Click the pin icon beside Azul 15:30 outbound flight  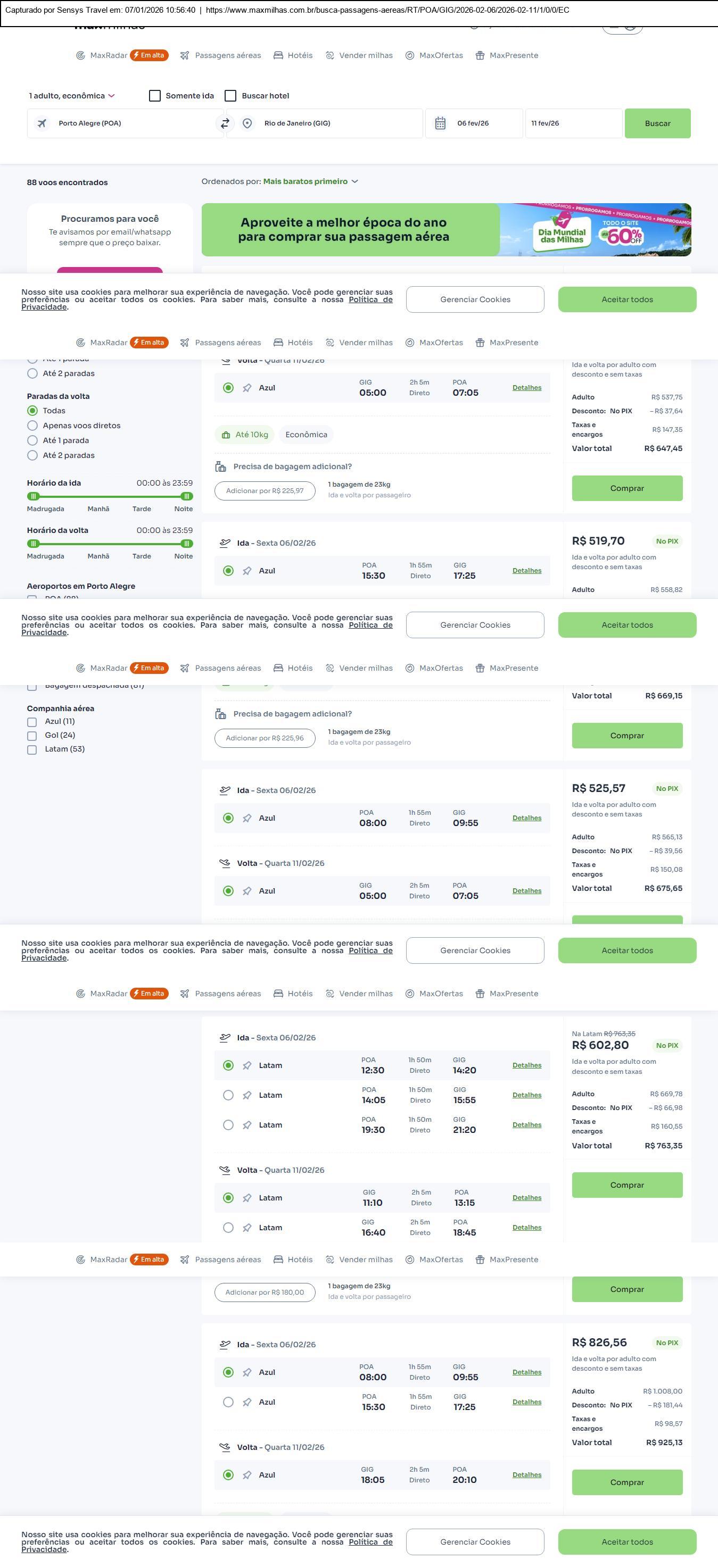click(x=247, y=571)
